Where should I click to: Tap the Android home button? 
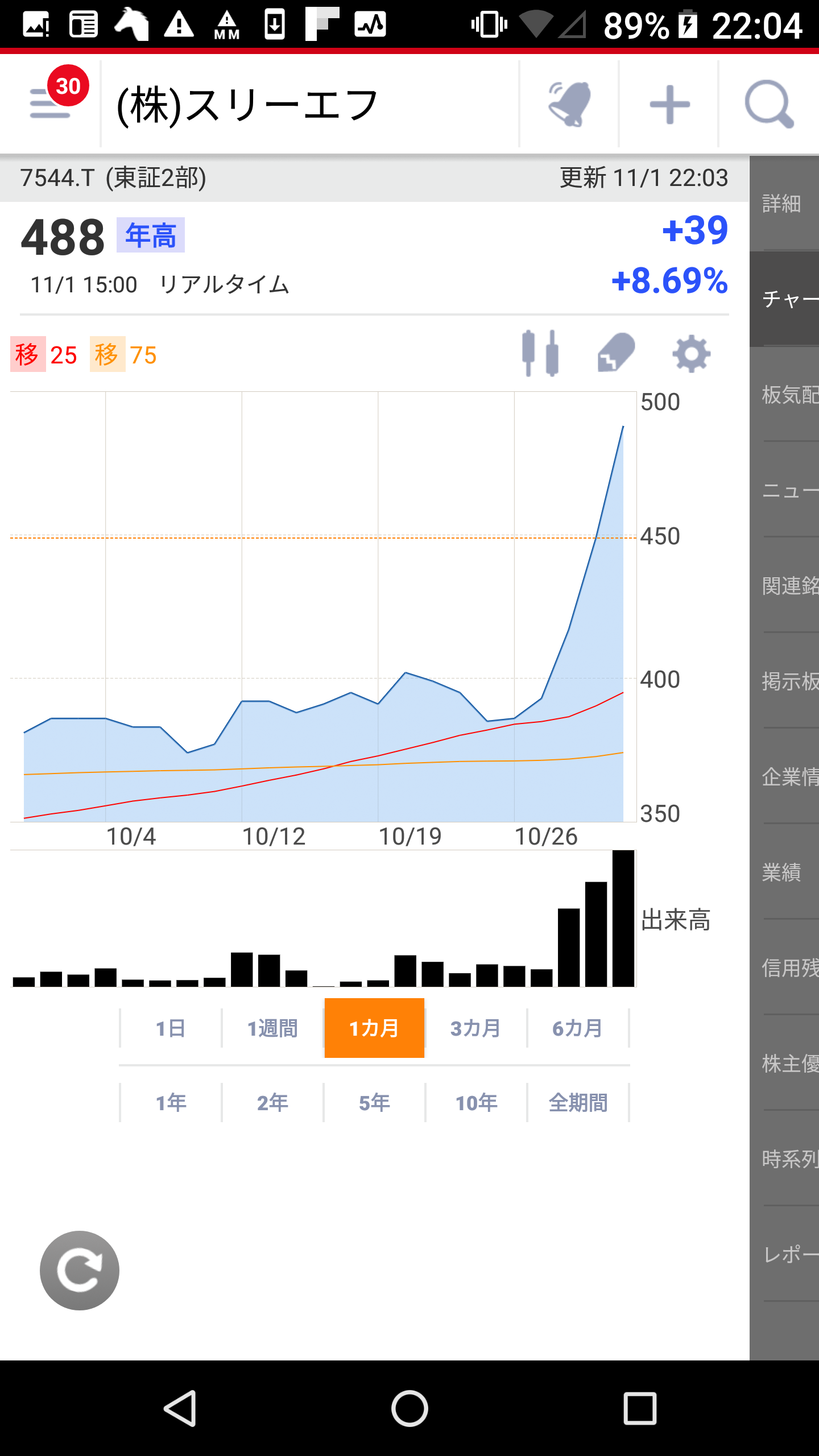point(409,1408)
